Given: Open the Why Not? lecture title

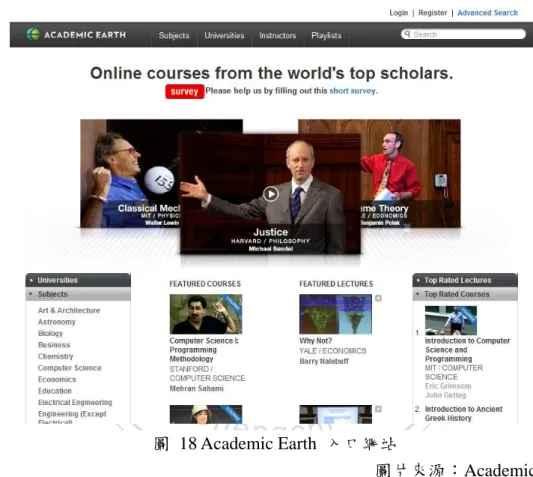Looking at the screenshot, I should pos(315,341).
